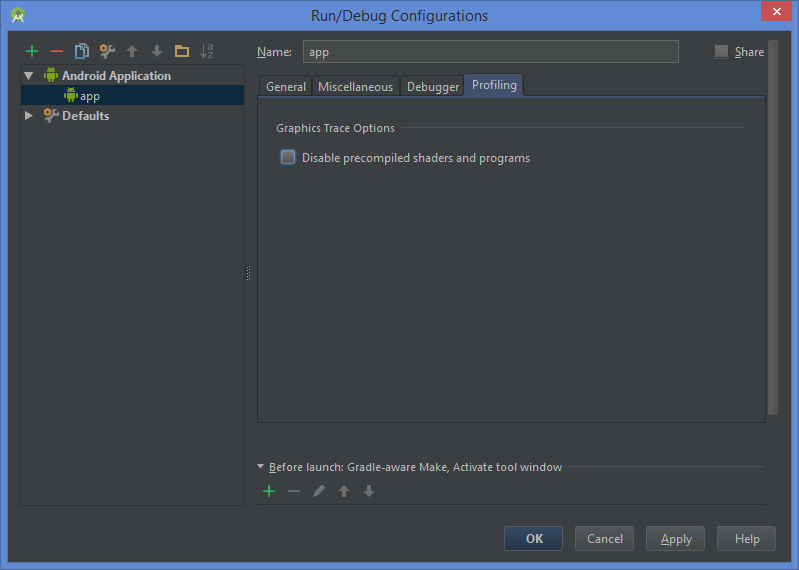The image size is (799, 570).
Task: Confirm with the OK button
Action: 534,538
